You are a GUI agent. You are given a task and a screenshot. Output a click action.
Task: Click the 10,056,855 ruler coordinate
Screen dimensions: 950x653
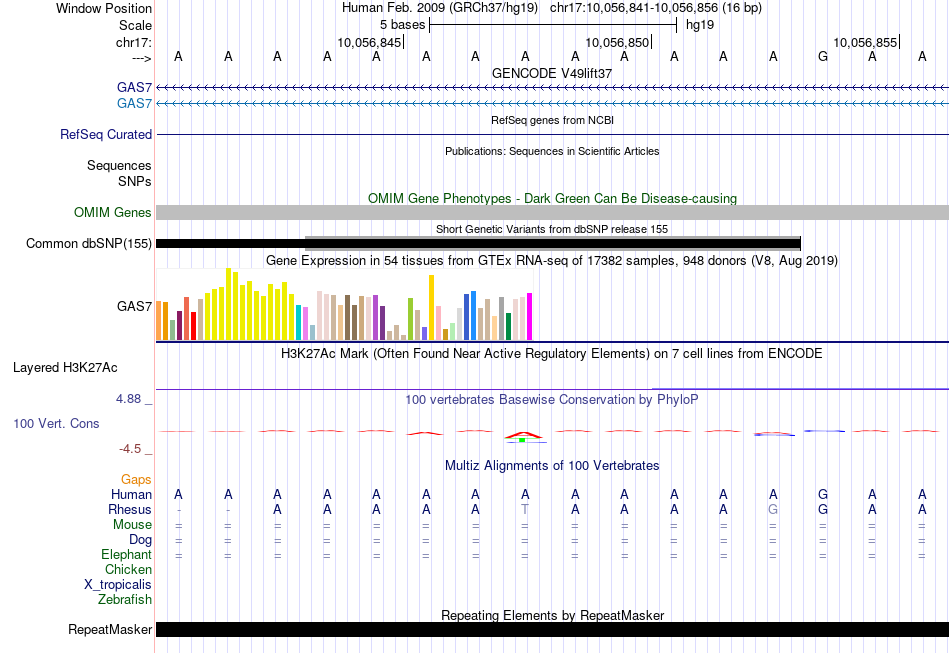click(x=865, y=42)
